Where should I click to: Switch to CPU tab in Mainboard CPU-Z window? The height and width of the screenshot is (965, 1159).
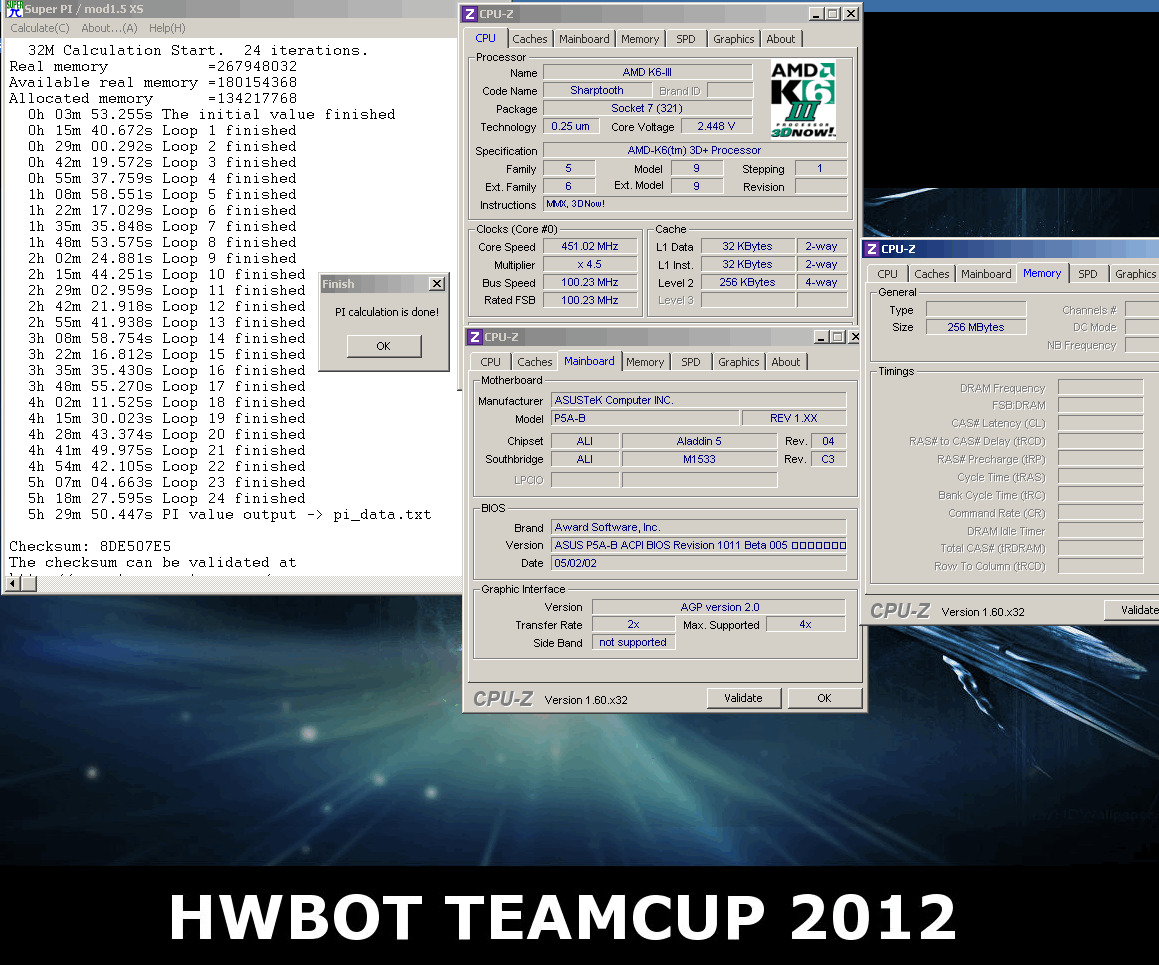pyautogui.click(x=490, y=362)
